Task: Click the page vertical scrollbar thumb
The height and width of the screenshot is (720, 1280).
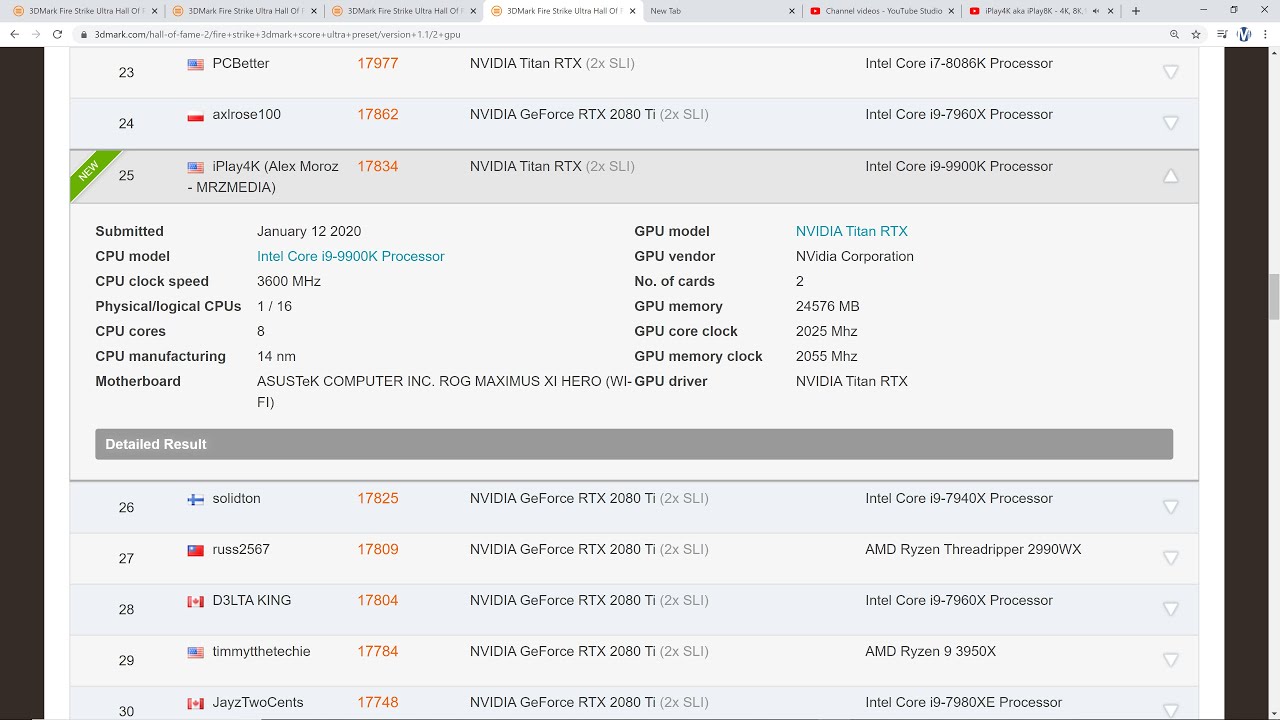Action: (x=1273, y=297)
